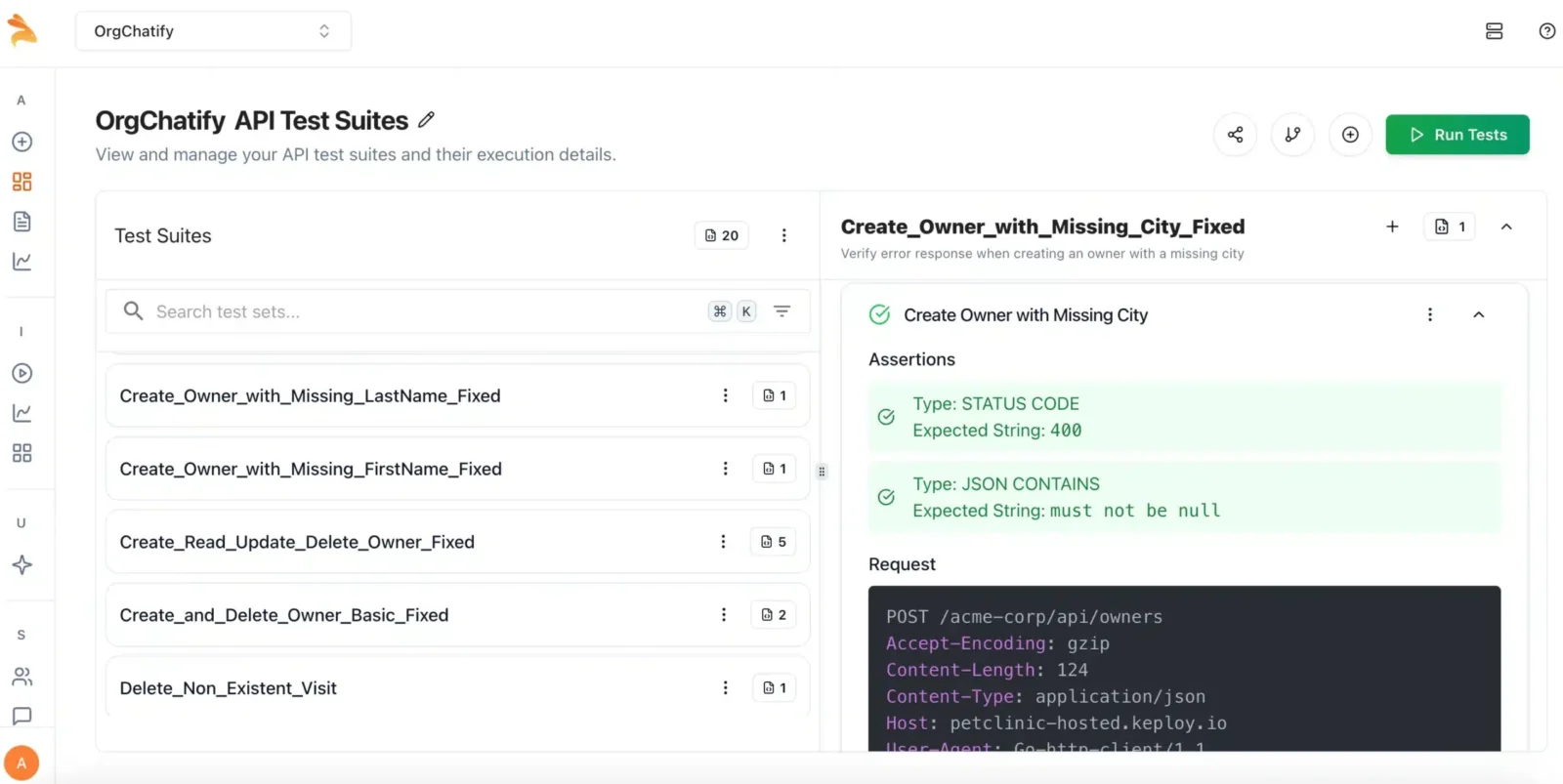1563x784 pixels.
Task: Click the Host petclinic-hosted.keploy.io header line
Action: tap(1056, 723)
